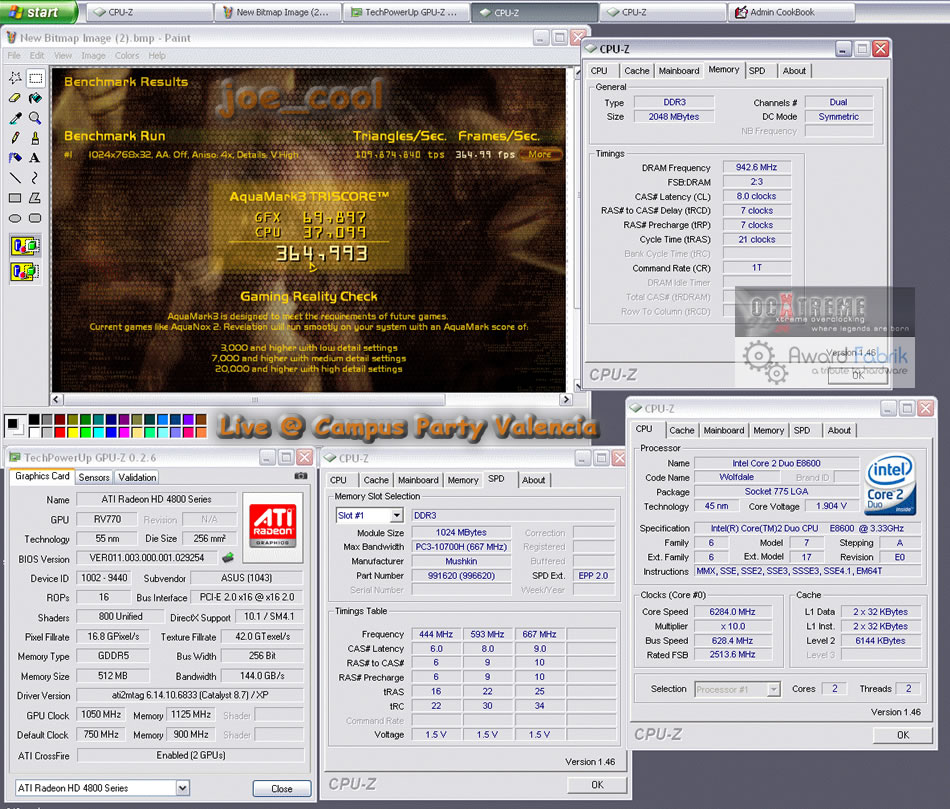The image size is (950, 809).
Task: Choose the Pencil tool in Paint
Action: click(x=15, y=138)
